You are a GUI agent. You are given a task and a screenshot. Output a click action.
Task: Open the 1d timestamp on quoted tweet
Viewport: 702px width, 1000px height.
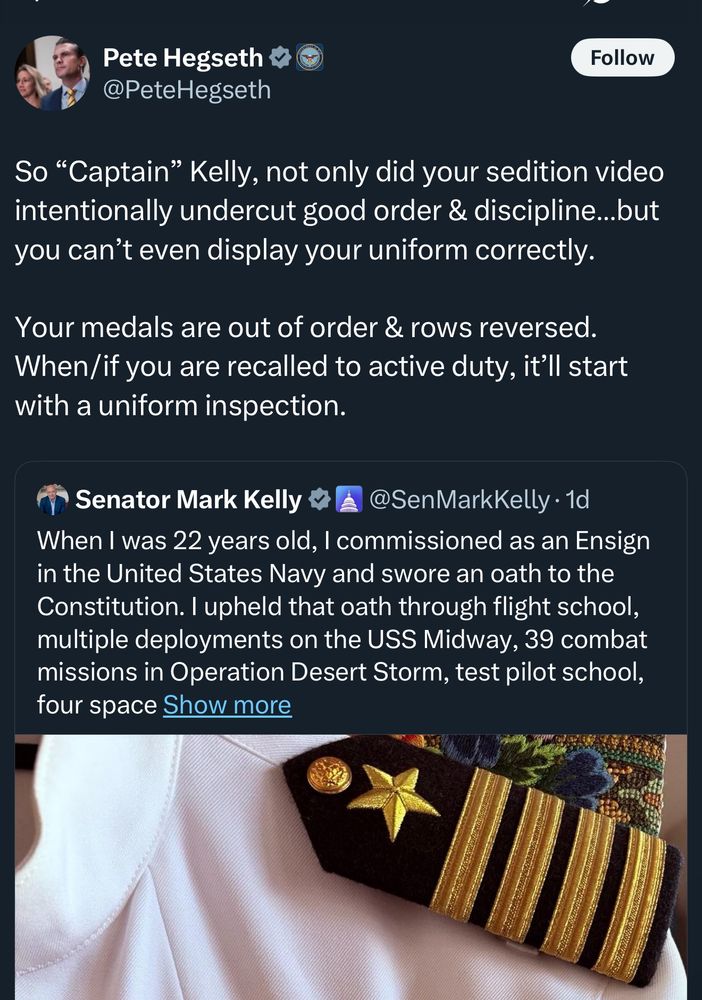577,499
